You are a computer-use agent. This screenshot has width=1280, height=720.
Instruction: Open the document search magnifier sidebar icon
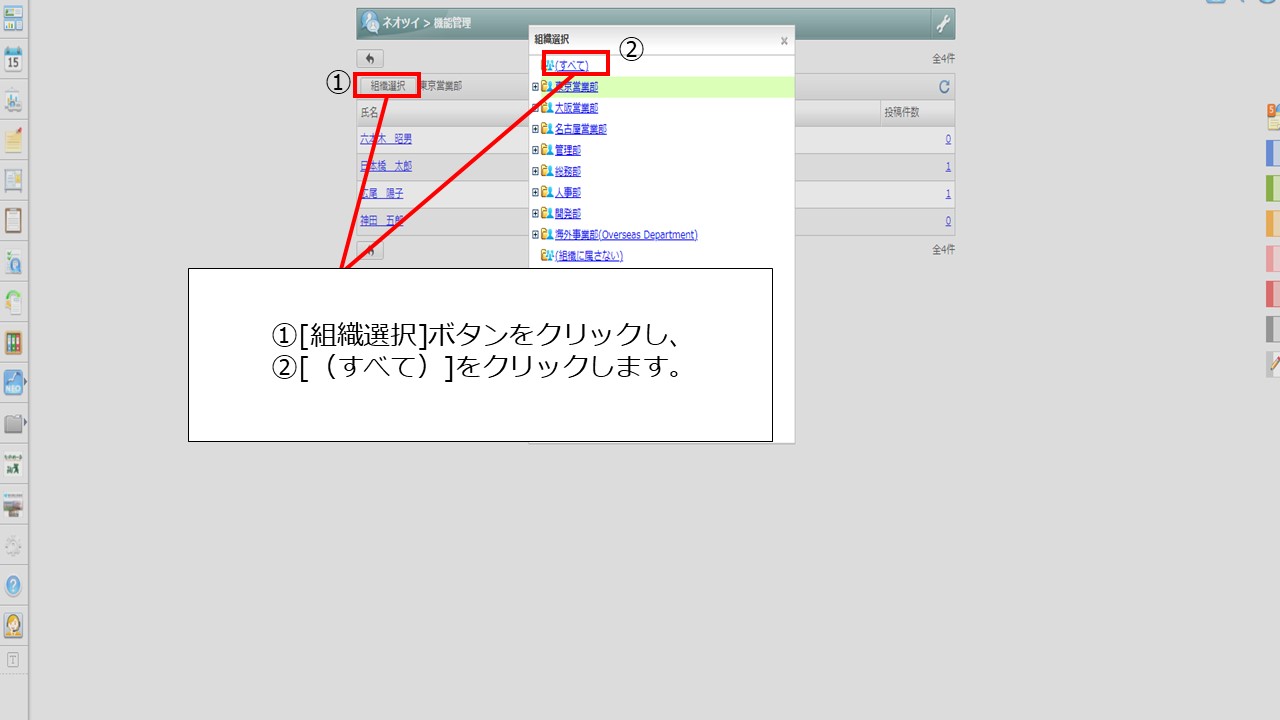coord(14,262)
